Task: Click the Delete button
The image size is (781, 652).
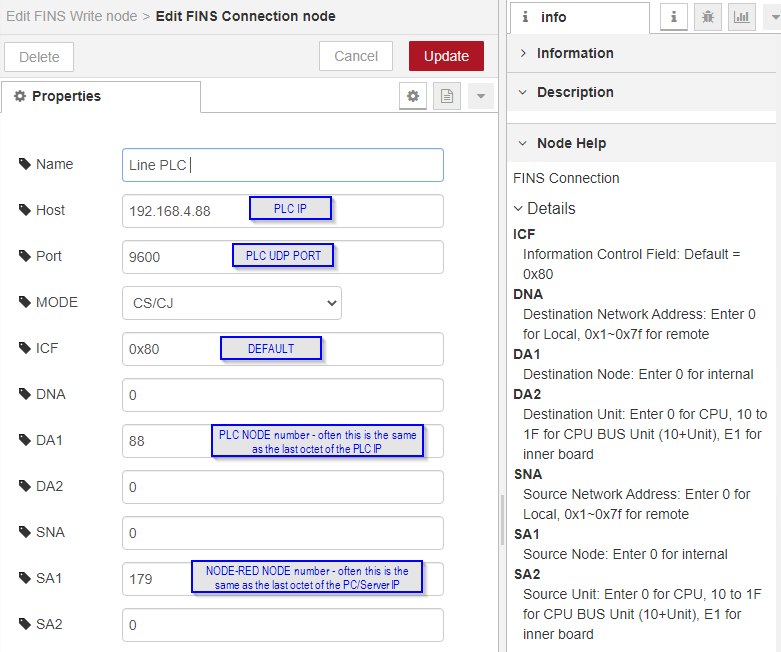Action: [39, 57]
